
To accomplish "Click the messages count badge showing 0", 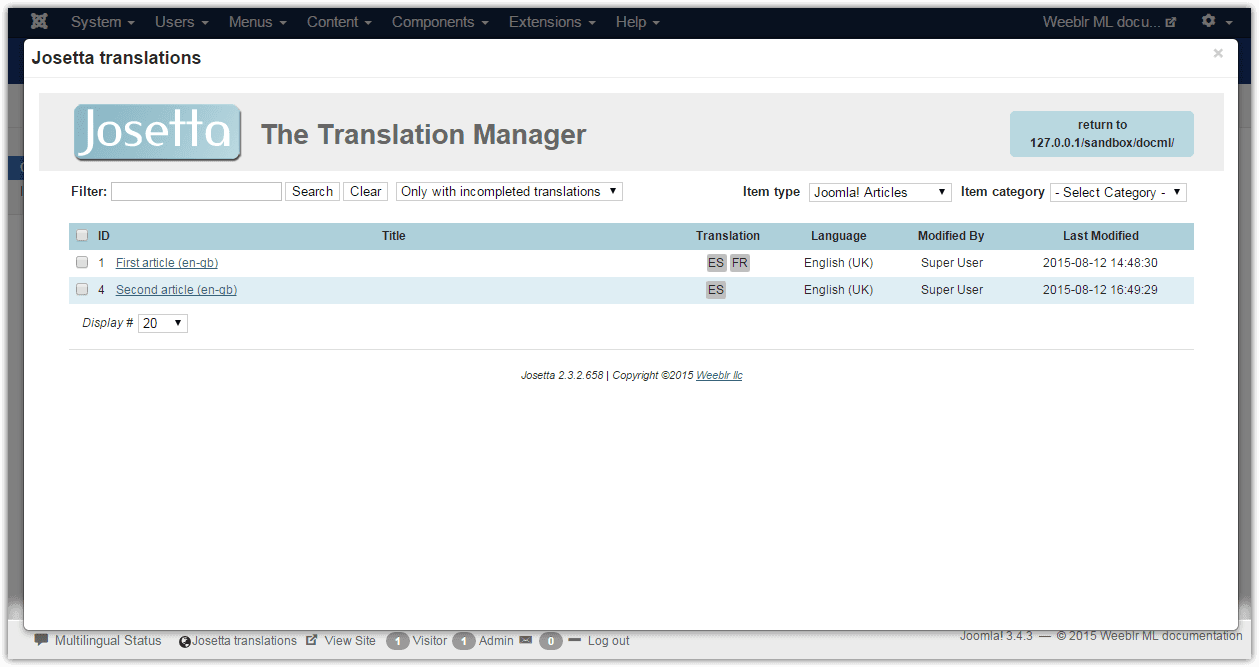I will click(x=550, y=641).
